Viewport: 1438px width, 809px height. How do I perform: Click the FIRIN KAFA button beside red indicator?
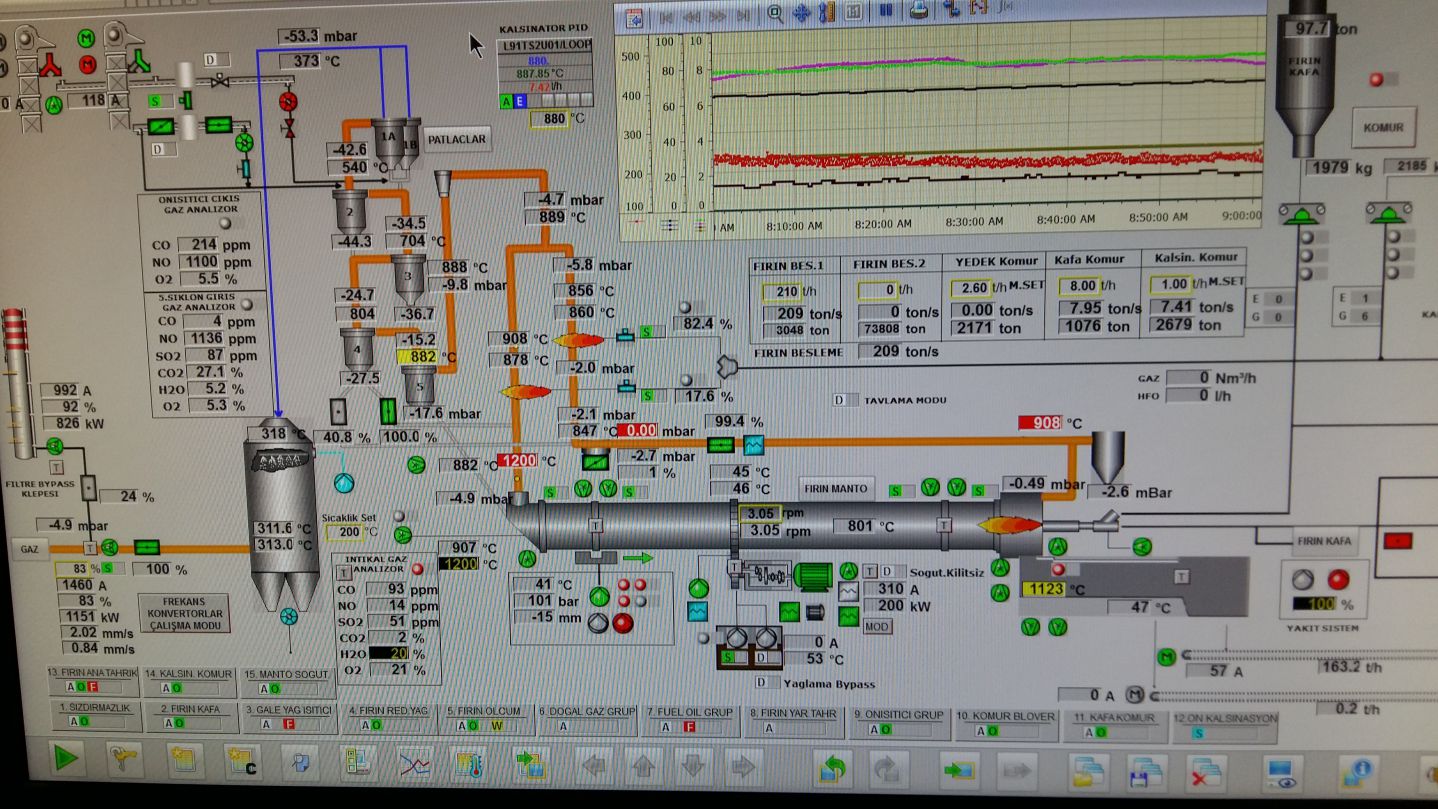click(x=1324, y=541)
